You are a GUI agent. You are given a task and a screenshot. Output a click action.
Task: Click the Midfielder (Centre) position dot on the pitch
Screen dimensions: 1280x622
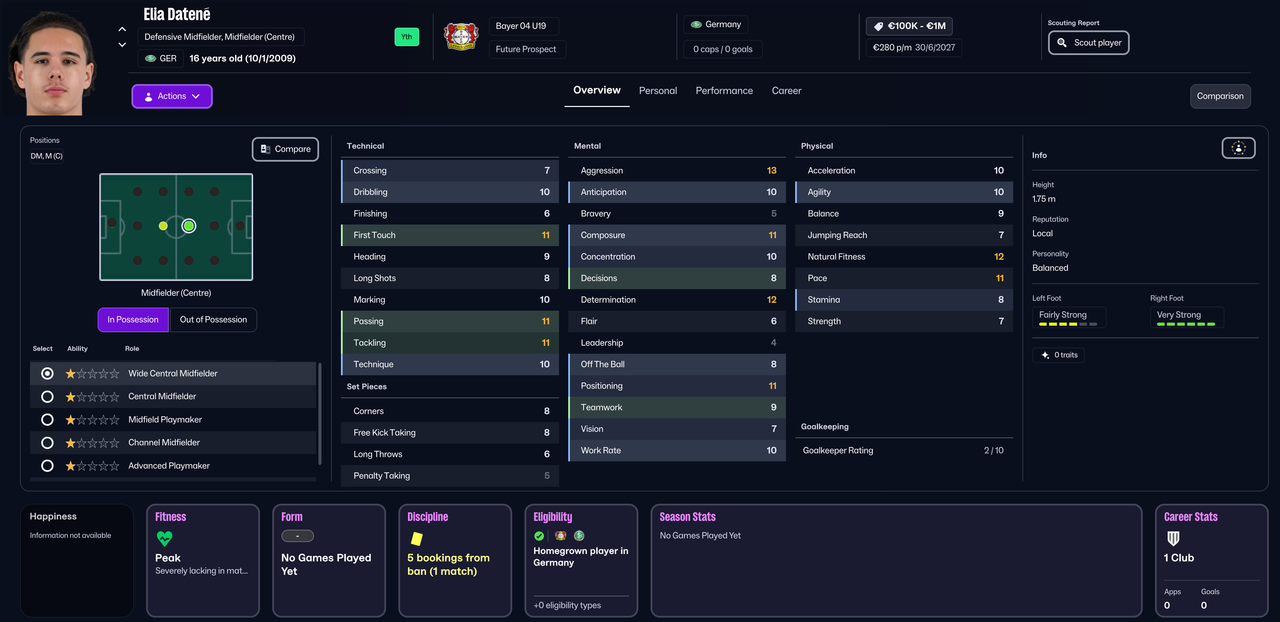[x=188, y=226]
